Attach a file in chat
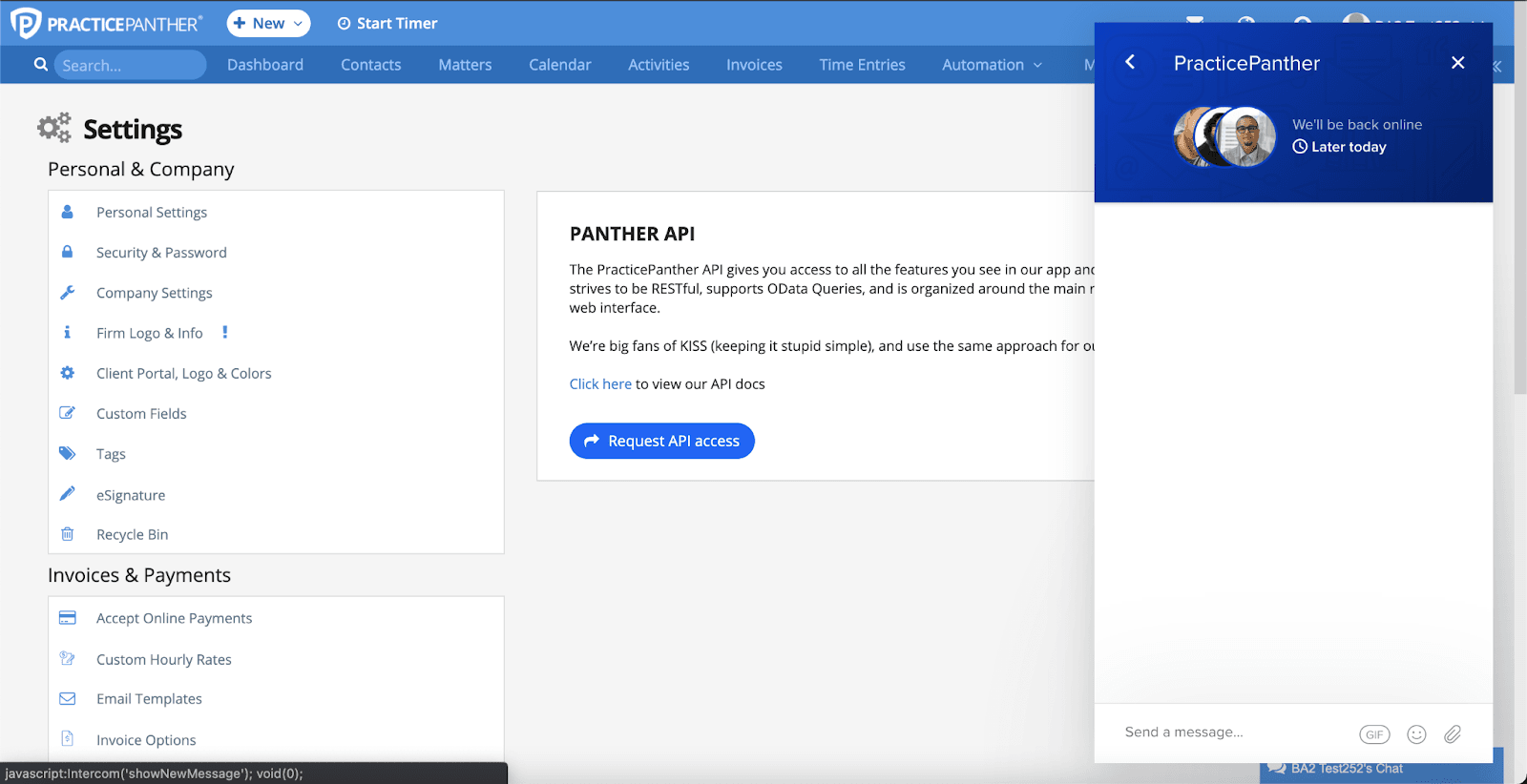This screenshot has width=1527, height=784. click(x=1453, y=733)
